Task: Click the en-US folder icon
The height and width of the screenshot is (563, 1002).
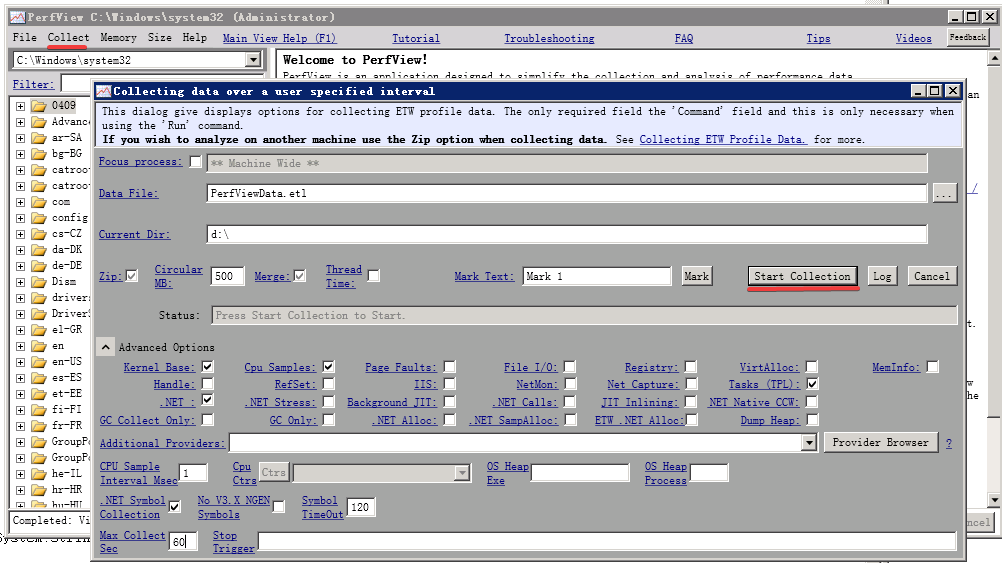Action: (39, 362)
